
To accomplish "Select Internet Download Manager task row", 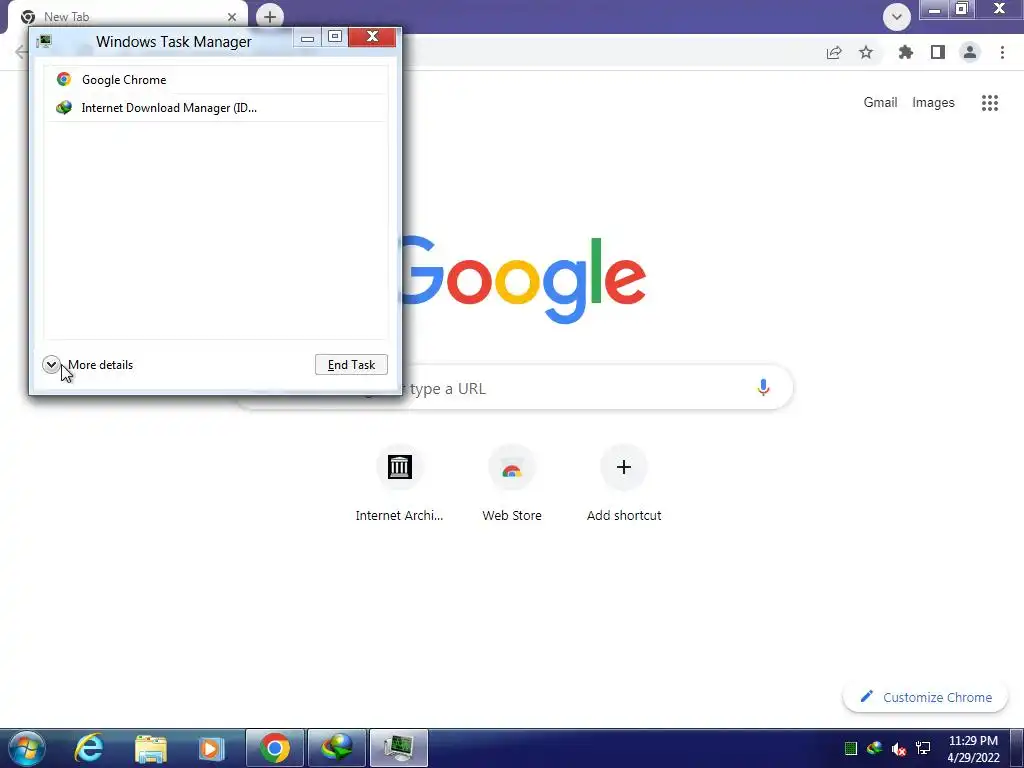I will [x=217, y=108].
